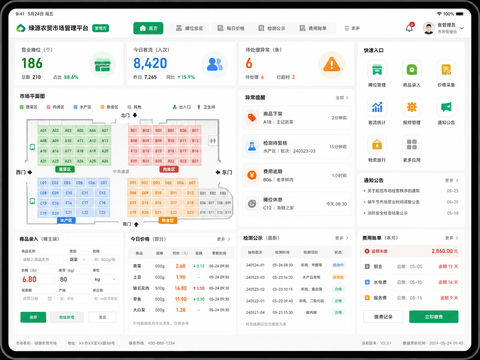
Task: Expand the user account dropdown chevron
Action: [x=462, y=28]
